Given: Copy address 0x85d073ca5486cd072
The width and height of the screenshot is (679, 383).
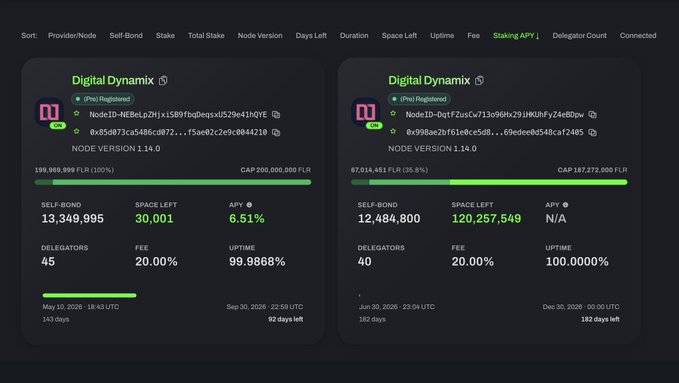Looking at the screenshot, I should 276,133.
